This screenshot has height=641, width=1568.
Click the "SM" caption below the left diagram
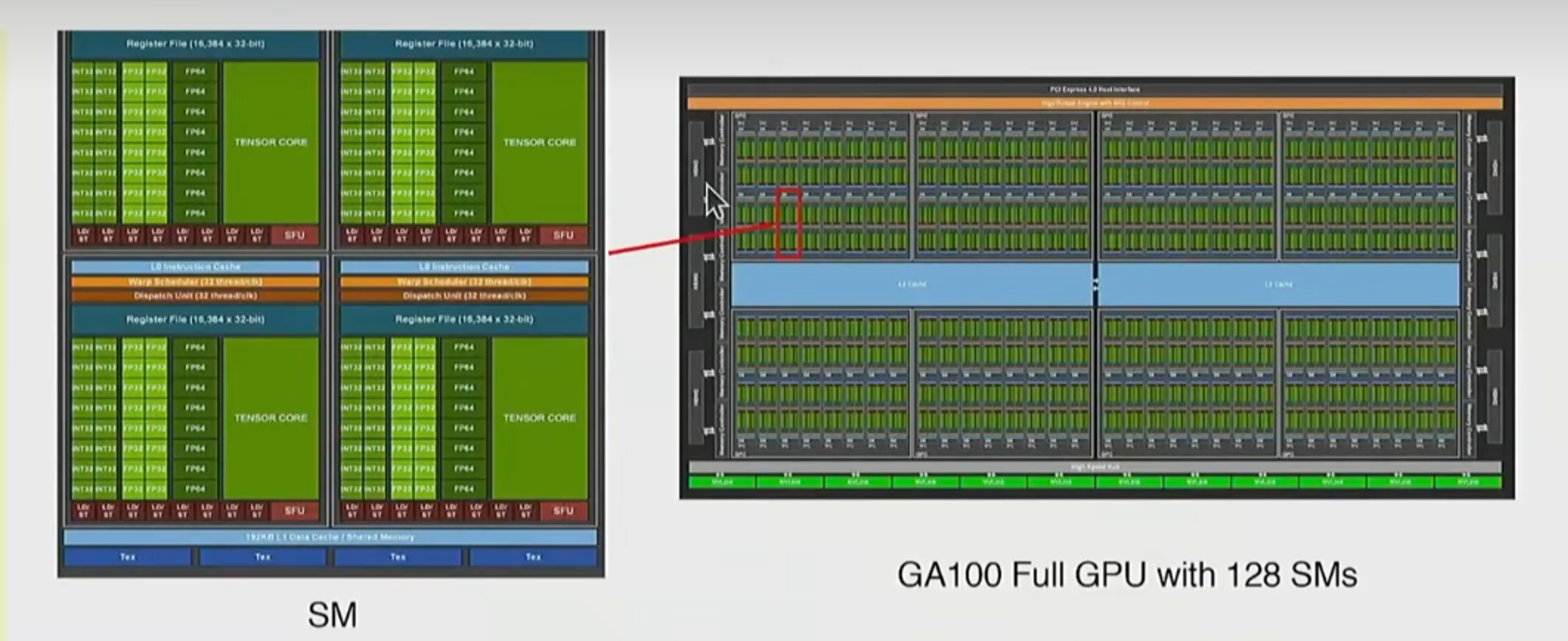[333, 615]
